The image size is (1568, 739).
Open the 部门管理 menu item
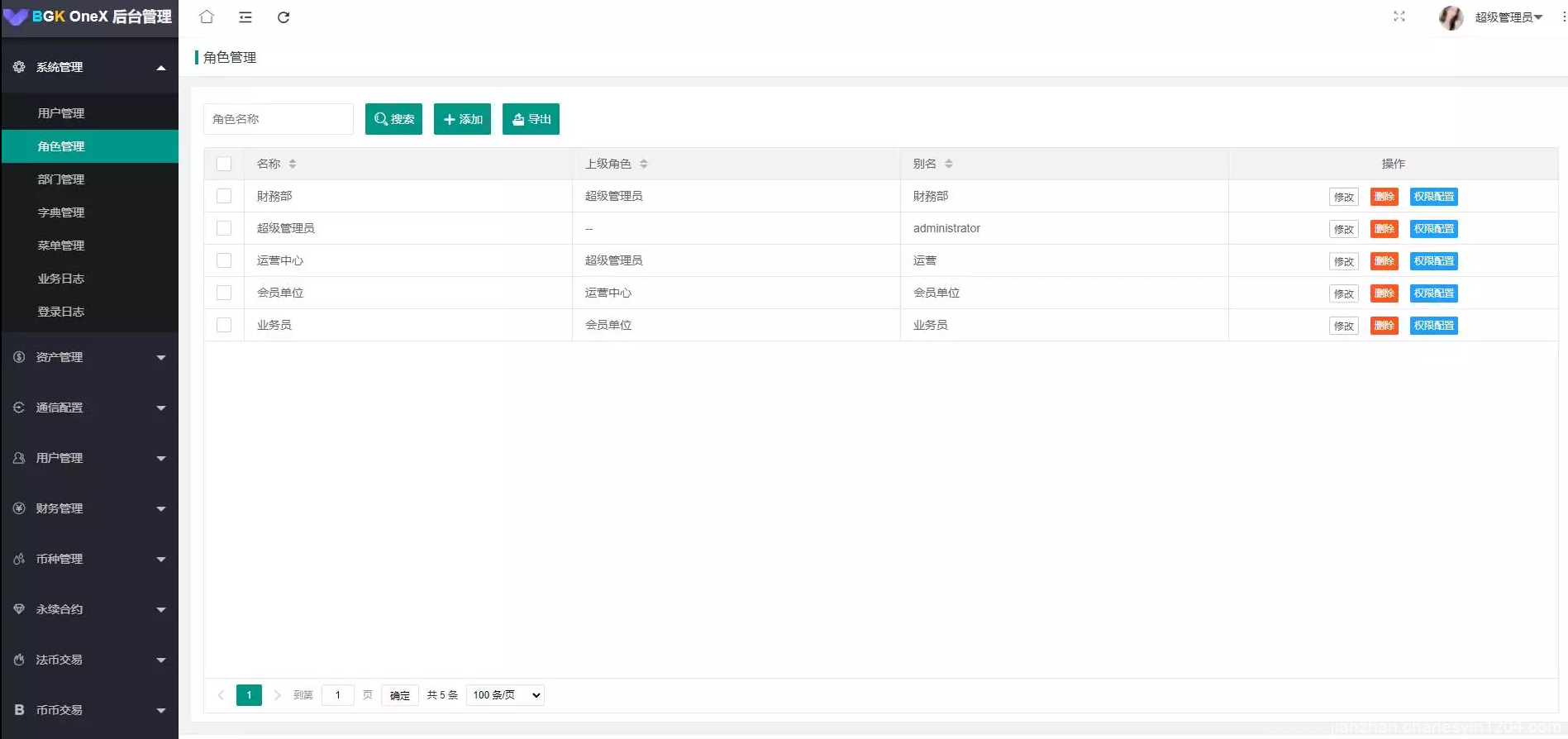coord(89,179)
